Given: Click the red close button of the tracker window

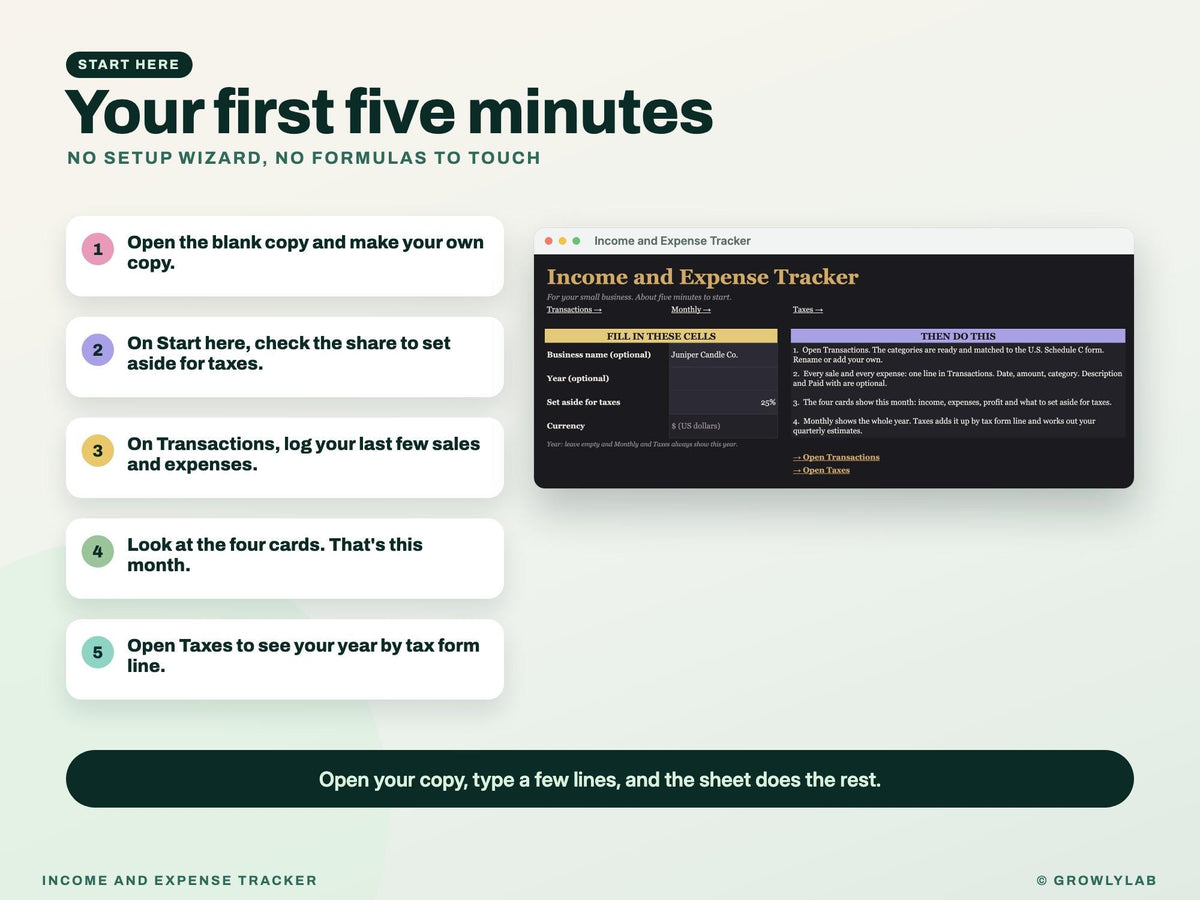Looking at the screenshot, I should [x=549, y=241].
